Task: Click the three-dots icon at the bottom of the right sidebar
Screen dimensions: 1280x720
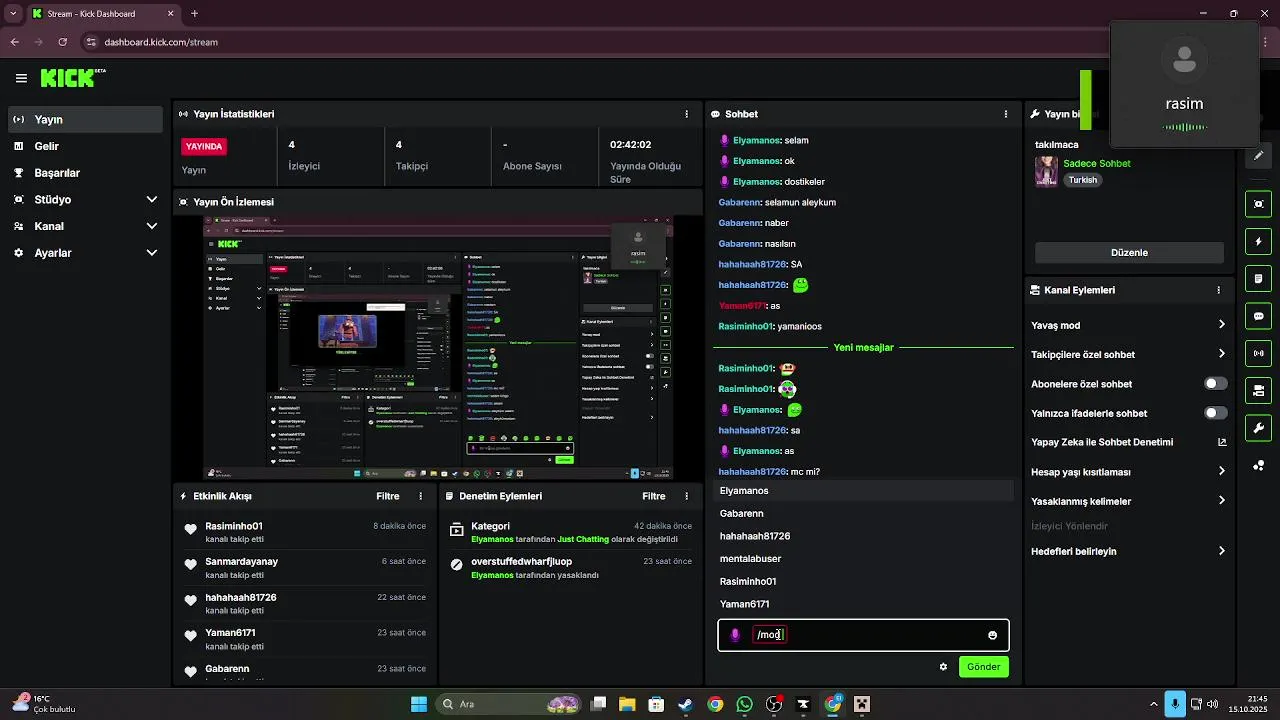Action: (x=1258, y=466)
